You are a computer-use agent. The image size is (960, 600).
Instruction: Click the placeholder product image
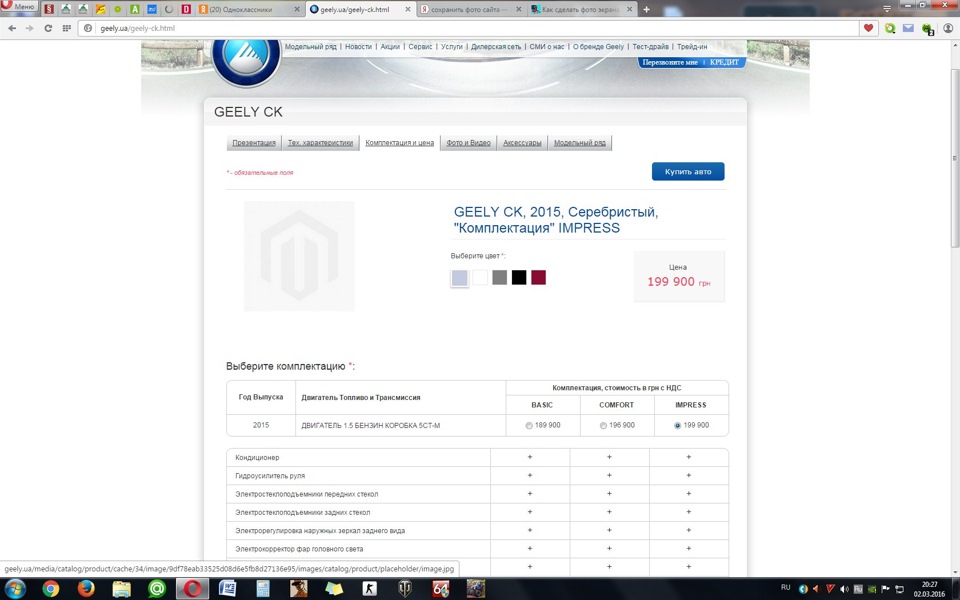(299, 256)
